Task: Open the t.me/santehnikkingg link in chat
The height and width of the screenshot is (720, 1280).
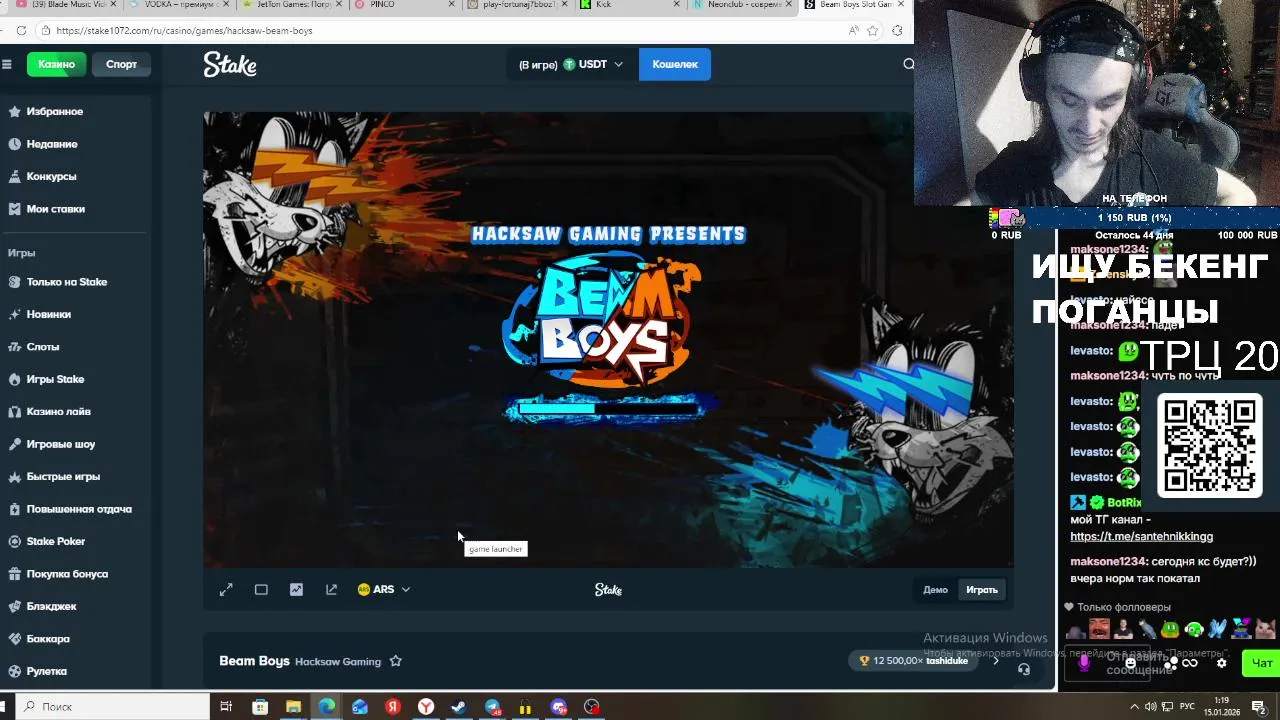Action: point(1141,537)
